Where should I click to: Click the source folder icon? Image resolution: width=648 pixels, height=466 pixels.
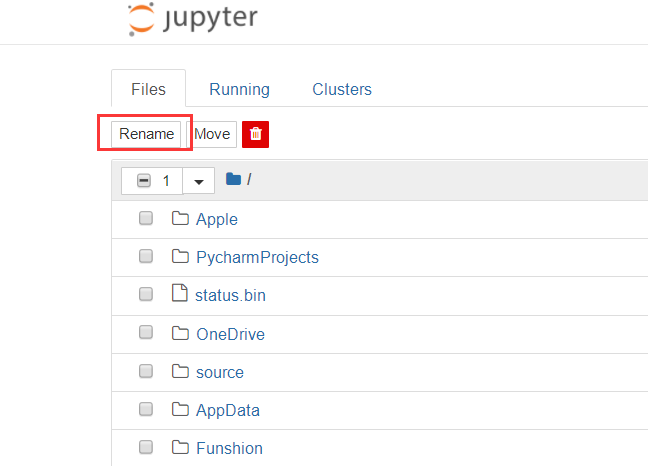coord(180,371)
